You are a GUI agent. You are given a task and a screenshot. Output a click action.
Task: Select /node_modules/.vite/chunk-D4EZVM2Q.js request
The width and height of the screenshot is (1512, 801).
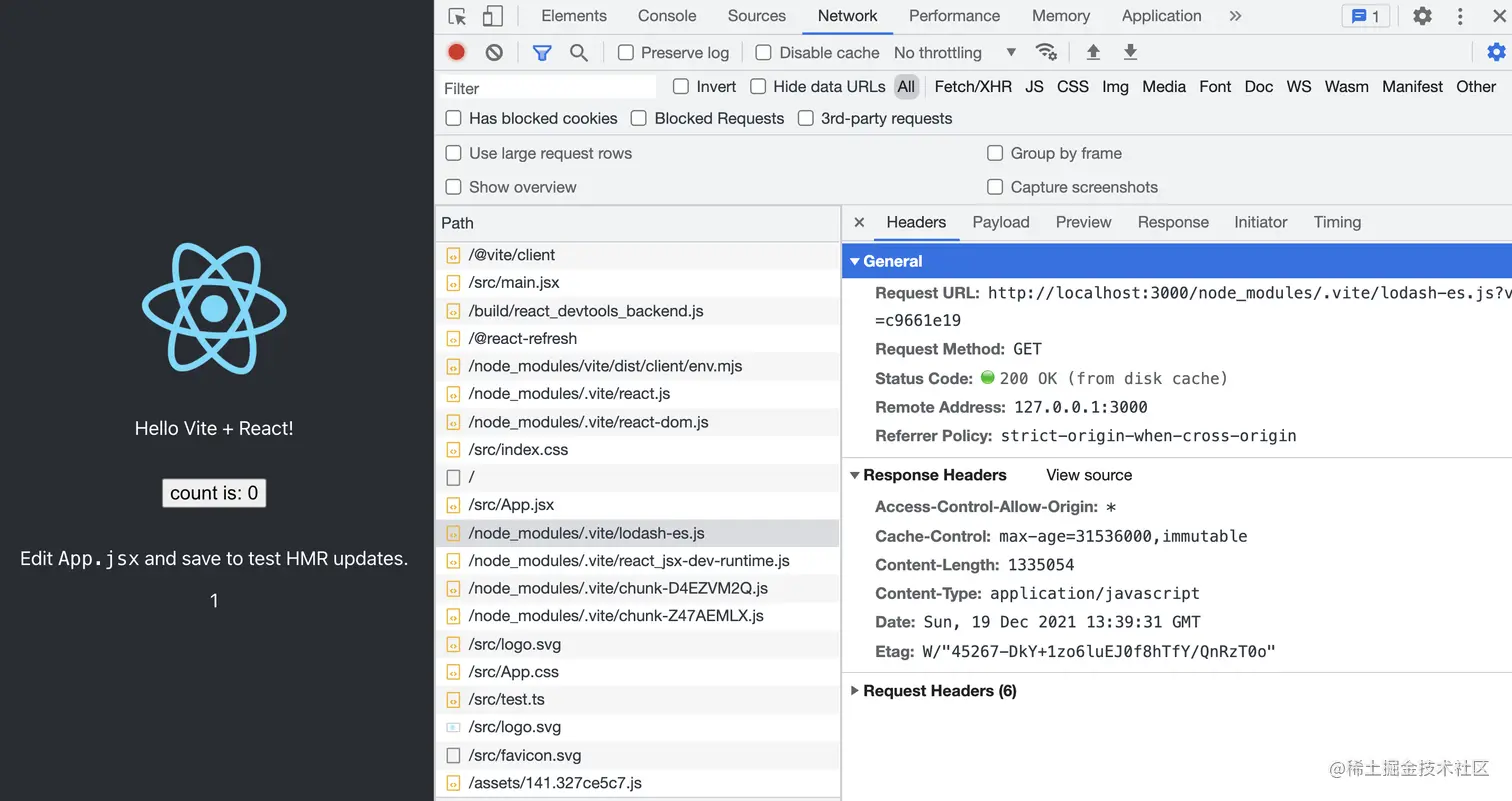(638, 588)
